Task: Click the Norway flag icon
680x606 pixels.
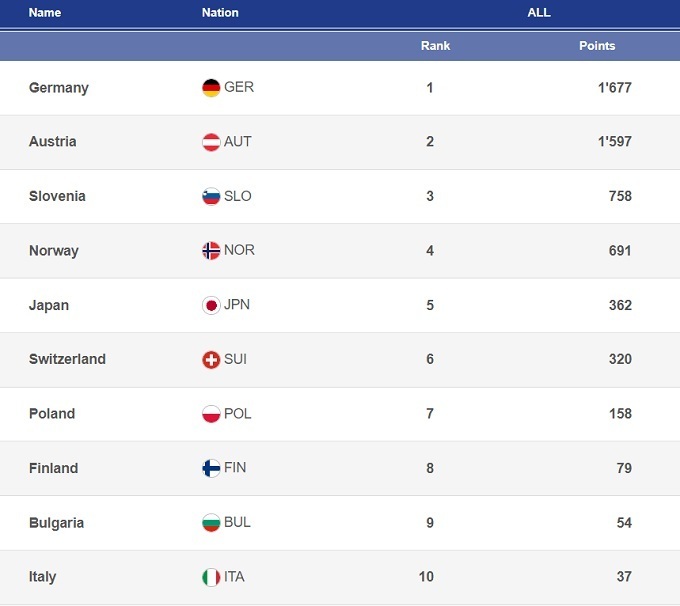Action: tap(211, 251)
